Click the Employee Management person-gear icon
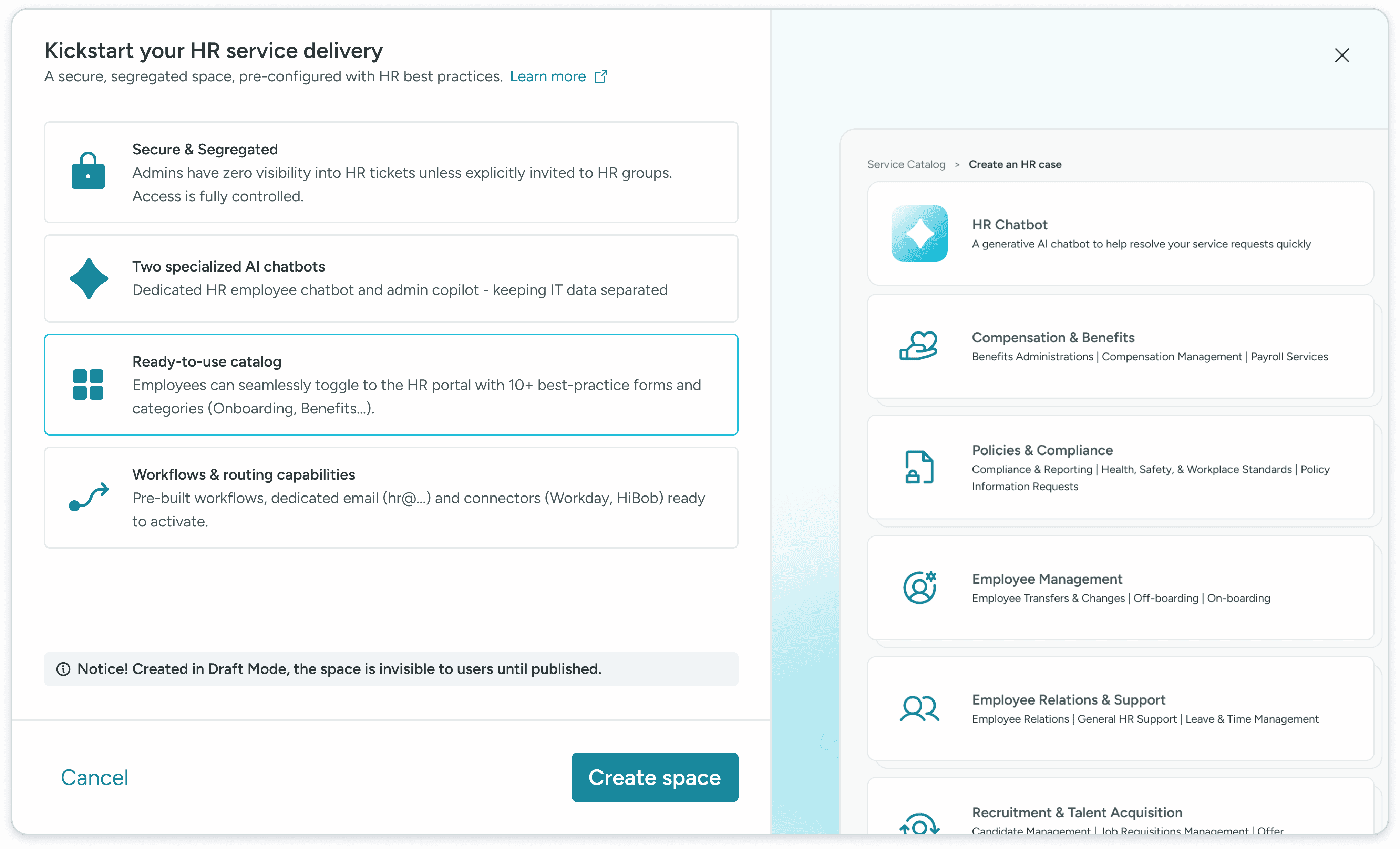This screenshot has height=849, width=1400. coord(919,587)
